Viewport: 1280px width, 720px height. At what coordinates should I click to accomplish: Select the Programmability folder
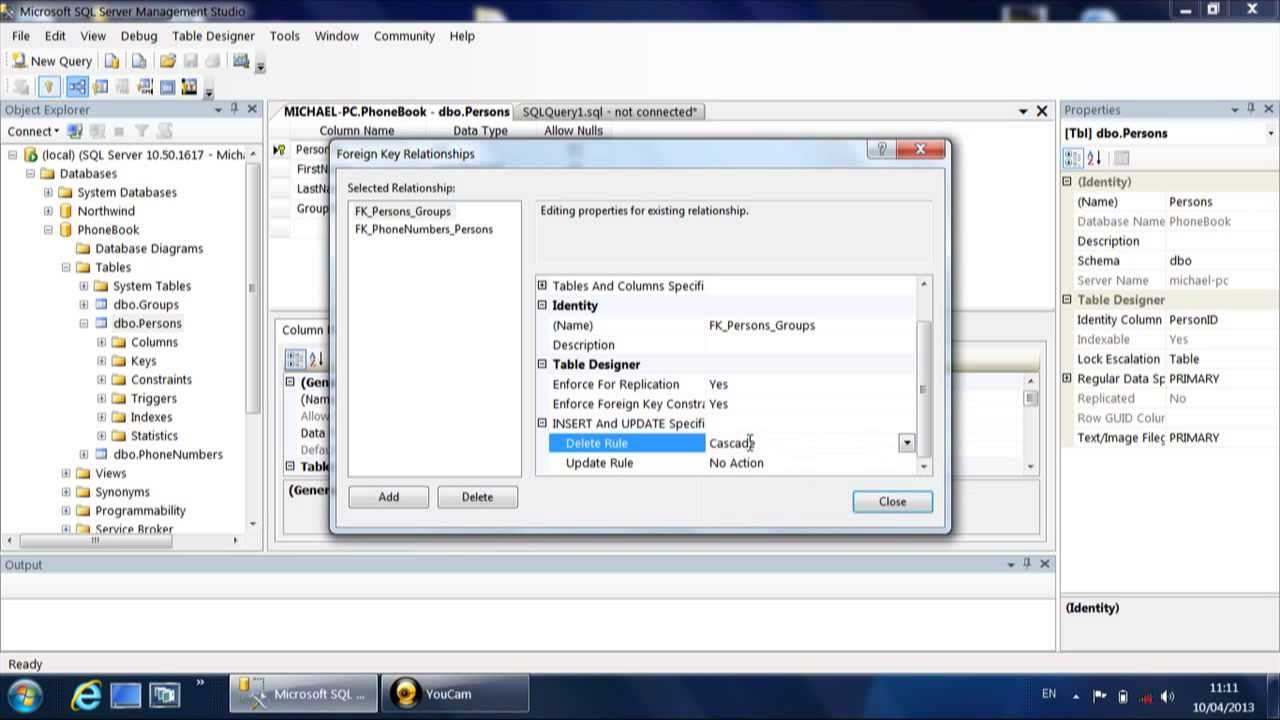[140, 510]
